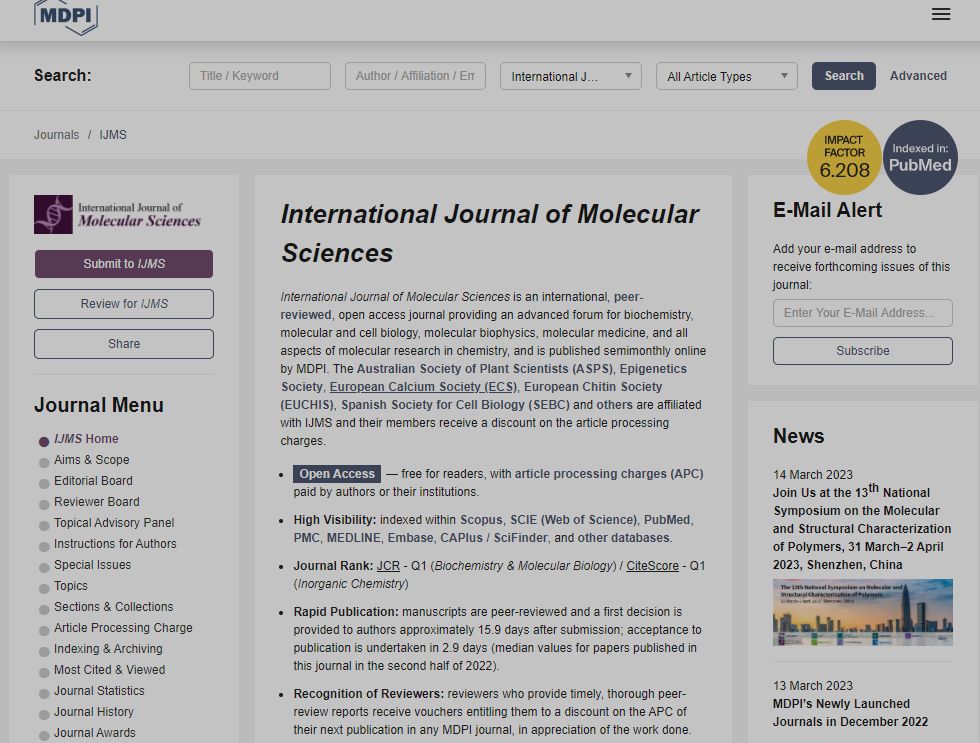Select the IJMS Home menu entry
This screenshot has height=743, width=980.
(85, 438)
